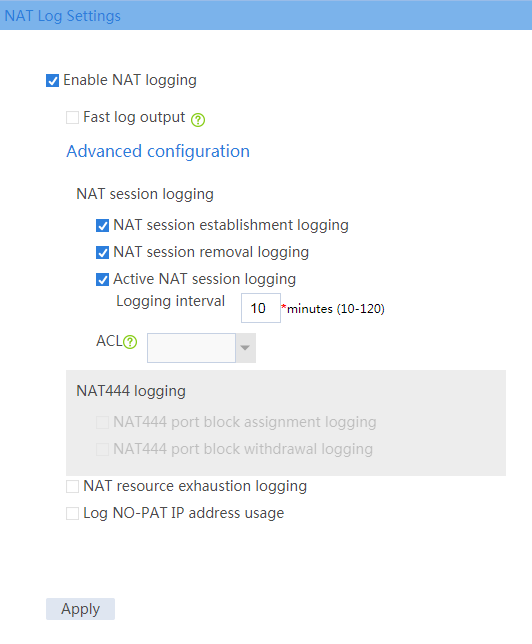
Task: Enable the Fast log output checkbox
Action: [72, 117]
